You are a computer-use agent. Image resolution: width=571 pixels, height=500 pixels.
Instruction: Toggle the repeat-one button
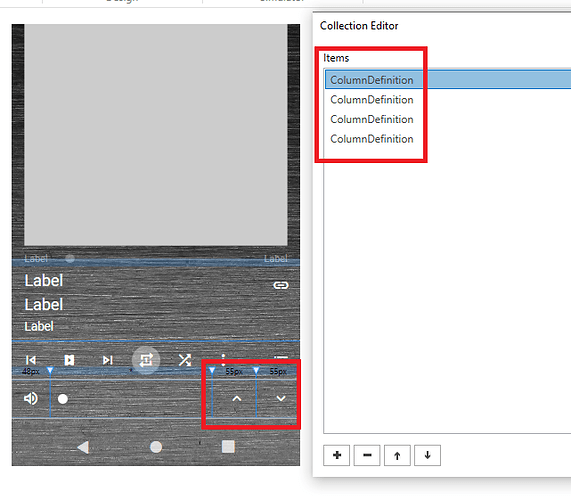[146, 360]
